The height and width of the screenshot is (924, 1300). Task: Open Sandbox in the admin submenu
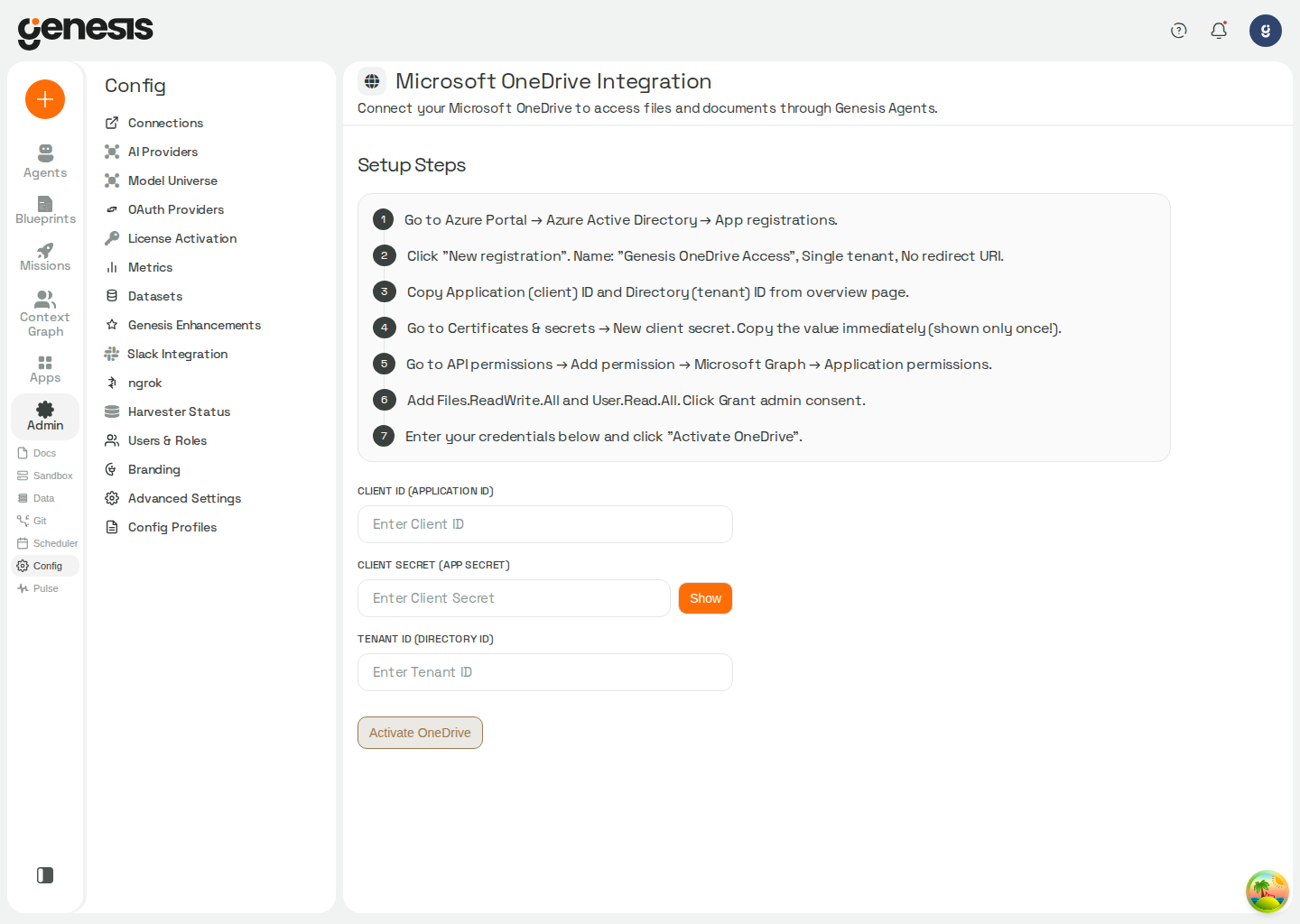pyautogui.click(x=45, y=476)
